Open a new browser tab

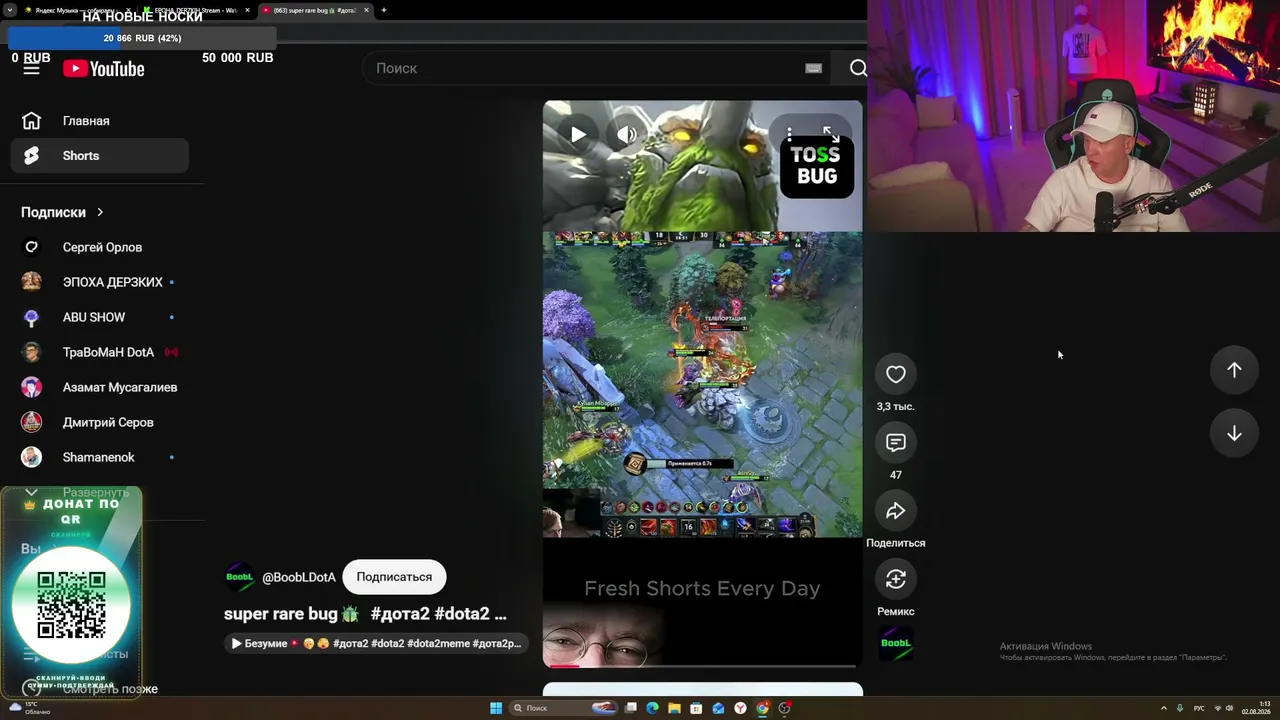[384, 10]
